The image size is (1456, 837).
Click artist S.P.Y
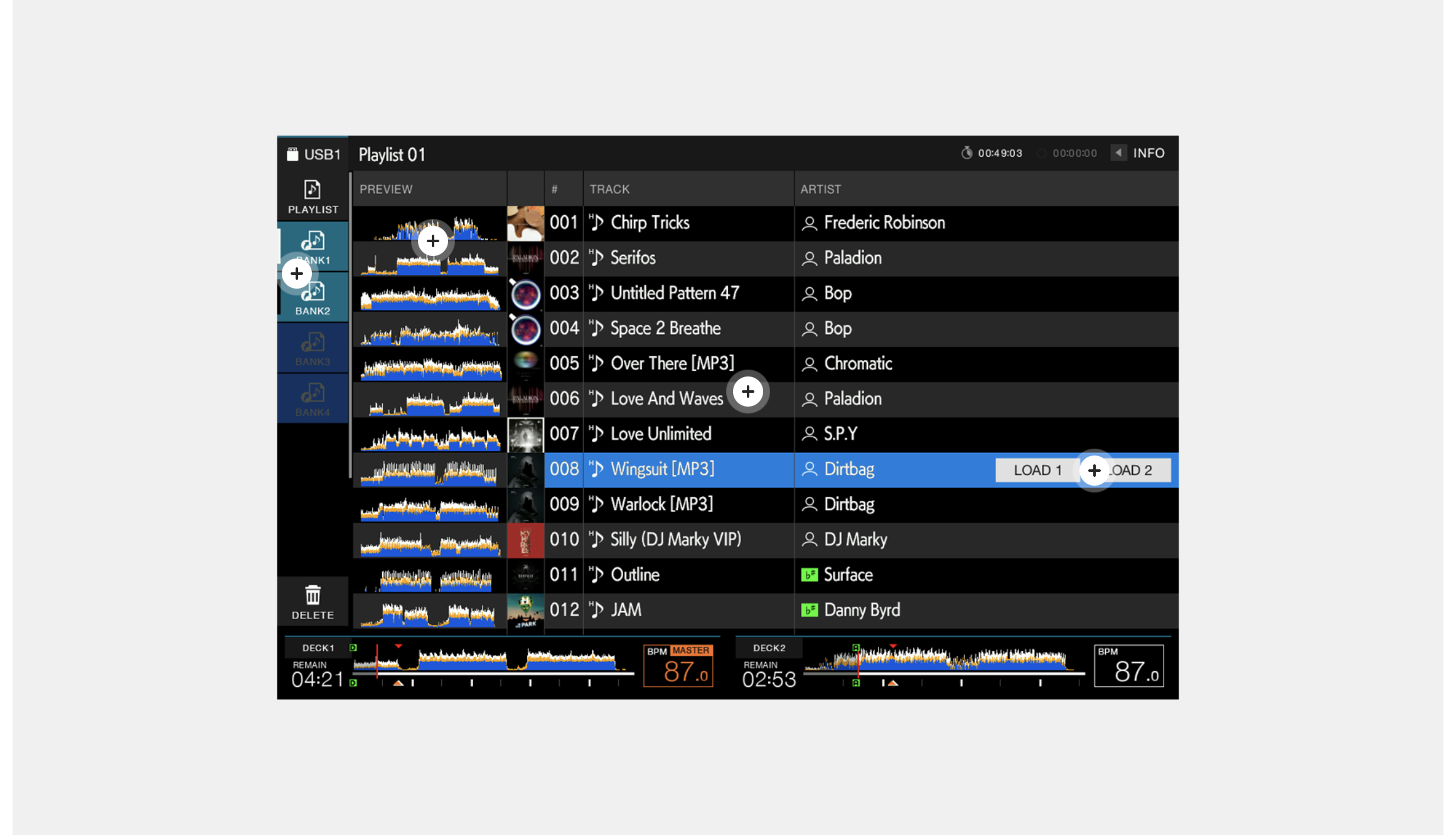click(x=840, y=434)
